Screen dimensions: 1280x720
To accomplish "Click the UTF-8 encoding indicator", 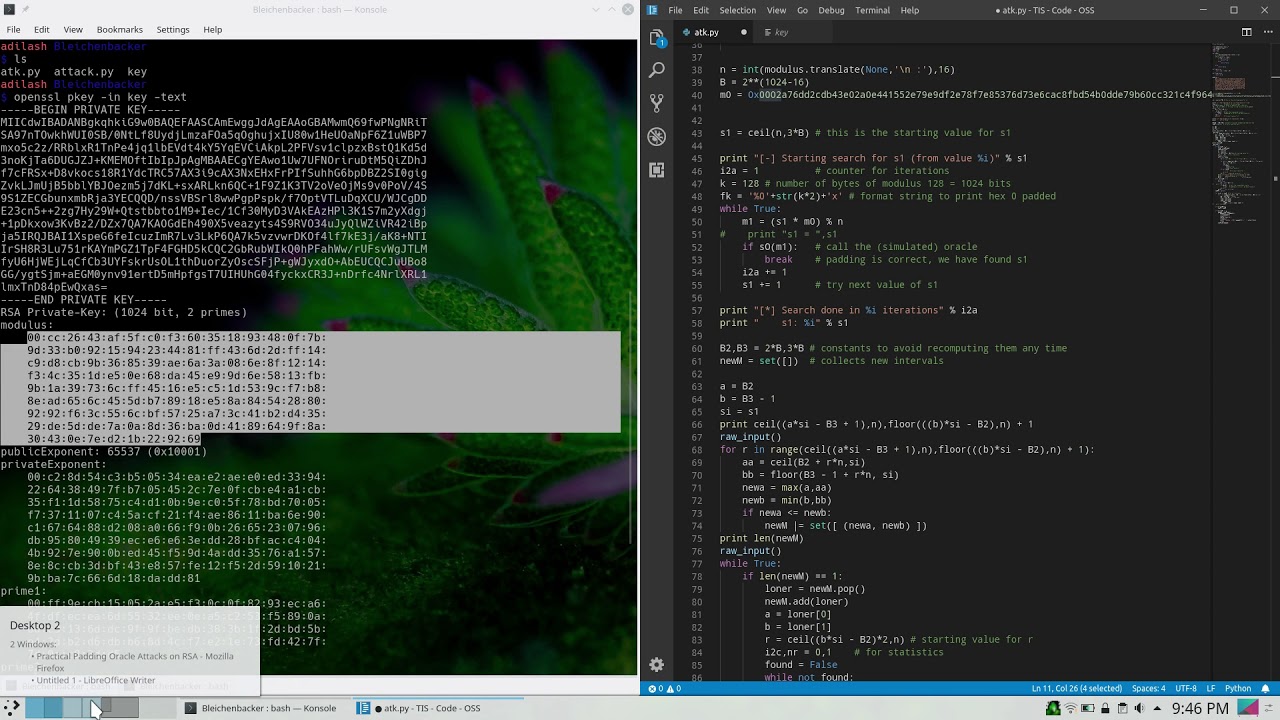I will coord(1185,689).
